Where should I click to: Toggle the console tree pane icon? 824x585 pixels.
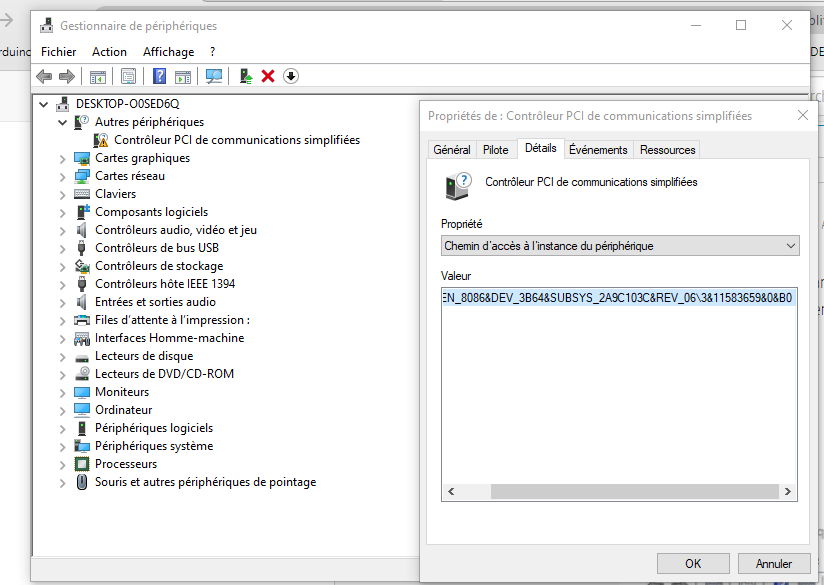point(96,76)
